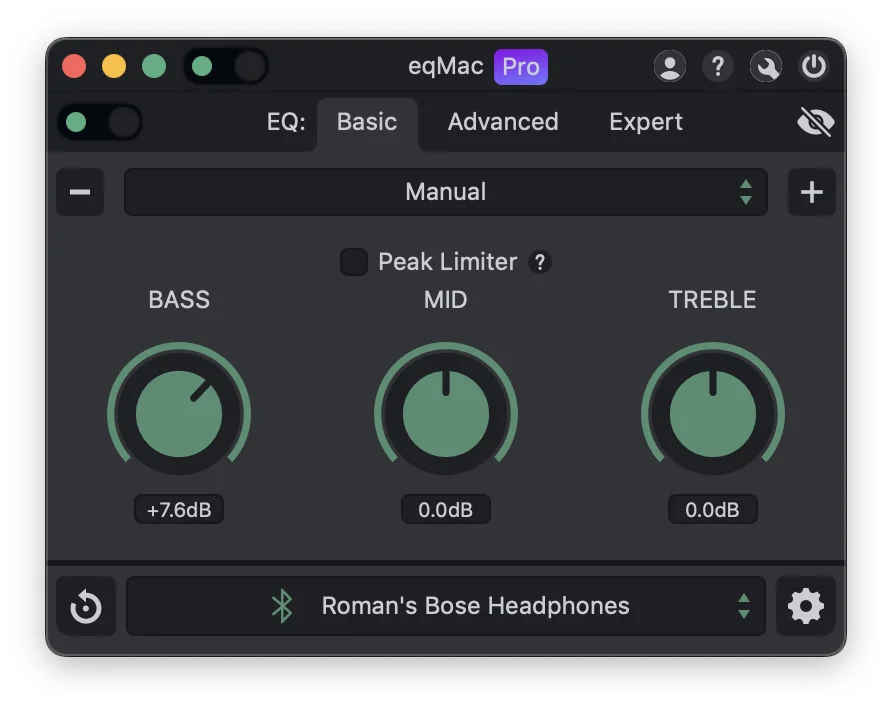Screen dimensions: 892x710
Task: Open output device settings gear icon
Action: [806, 606]
